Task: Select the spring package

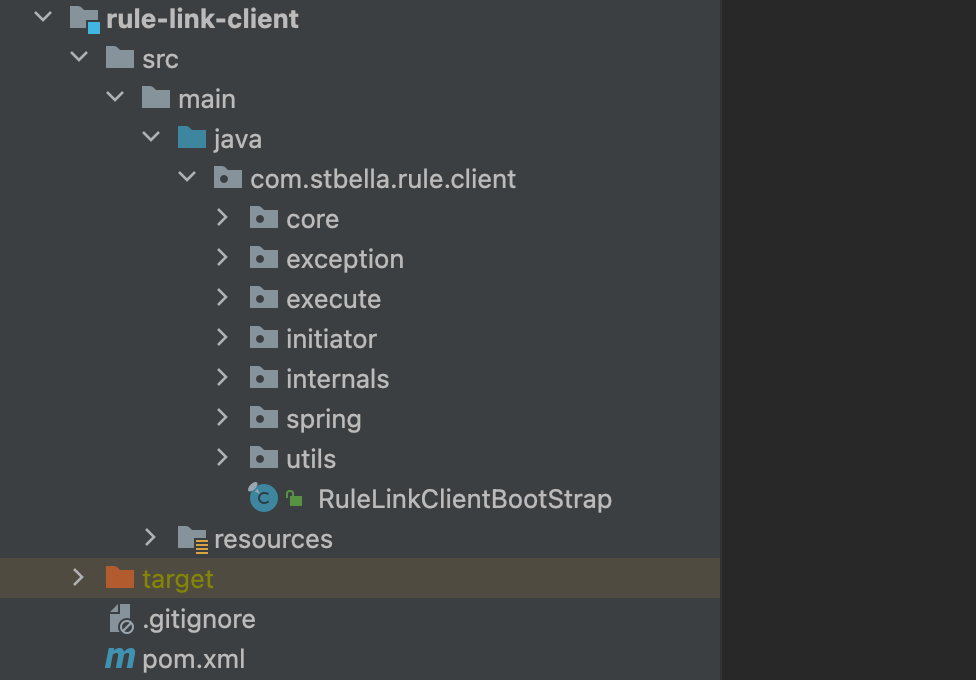Action: pyautogui.click(x=323, y=419)
